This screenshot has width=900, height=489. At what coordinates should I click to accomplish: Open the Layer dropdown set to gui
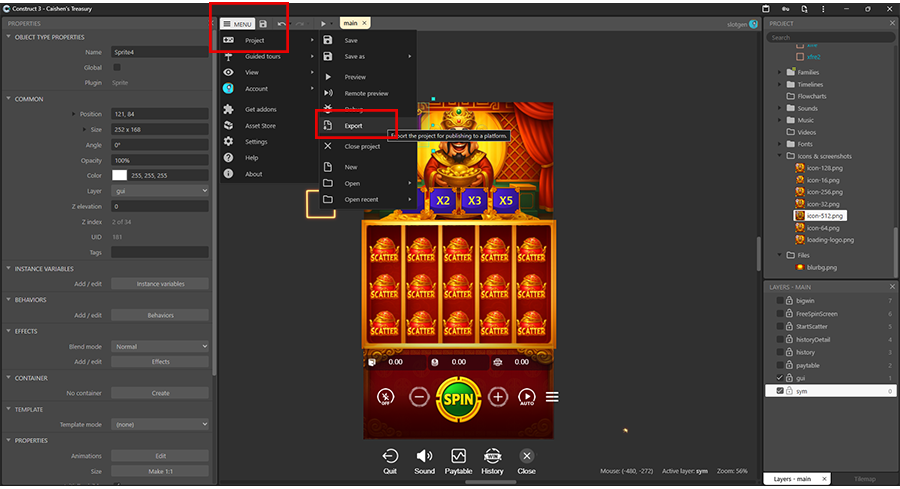(160, 190)
